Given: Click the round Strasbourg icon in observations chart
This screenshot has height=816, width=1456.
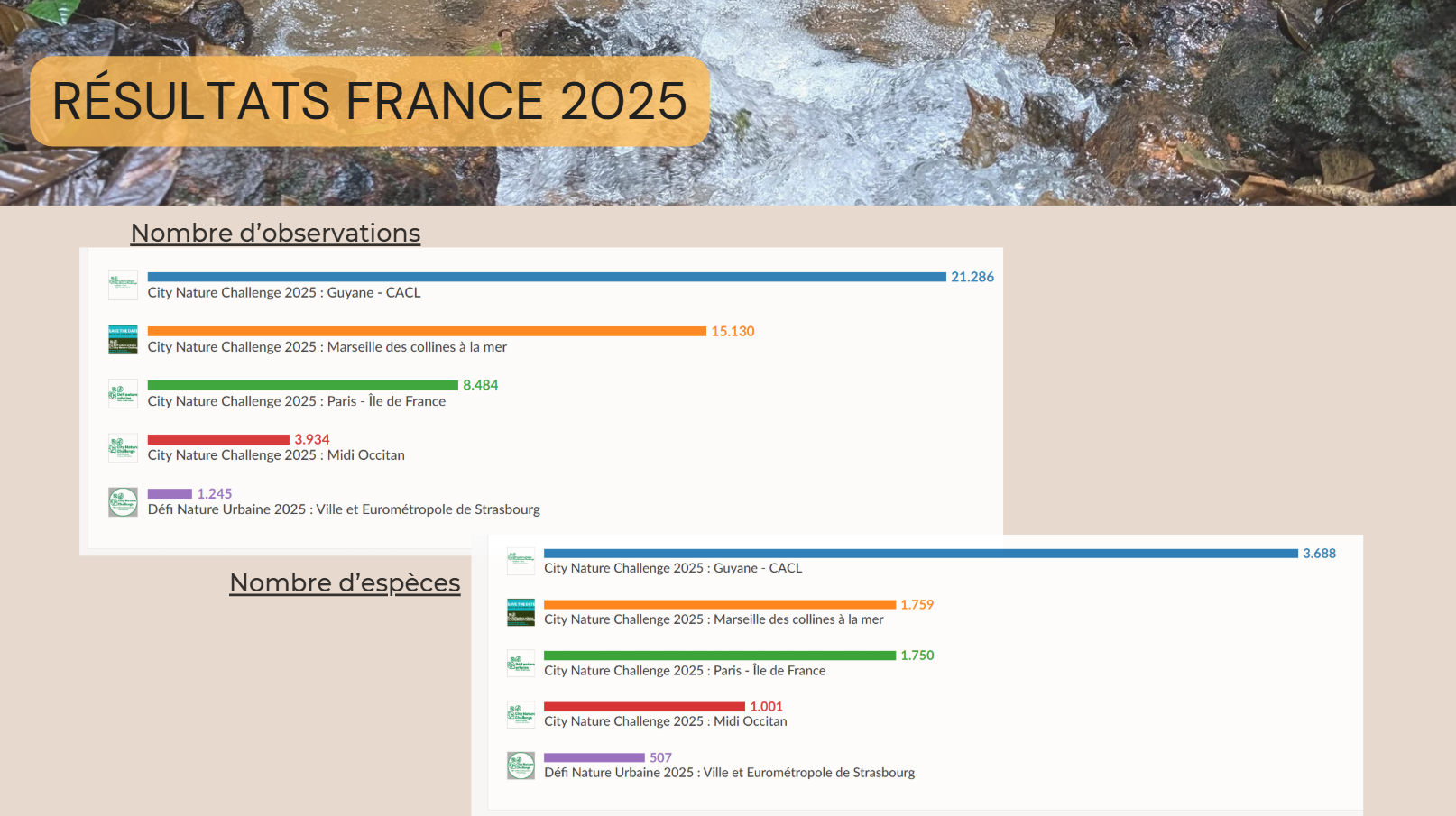Looking at the screenshot, I should 123,502.
